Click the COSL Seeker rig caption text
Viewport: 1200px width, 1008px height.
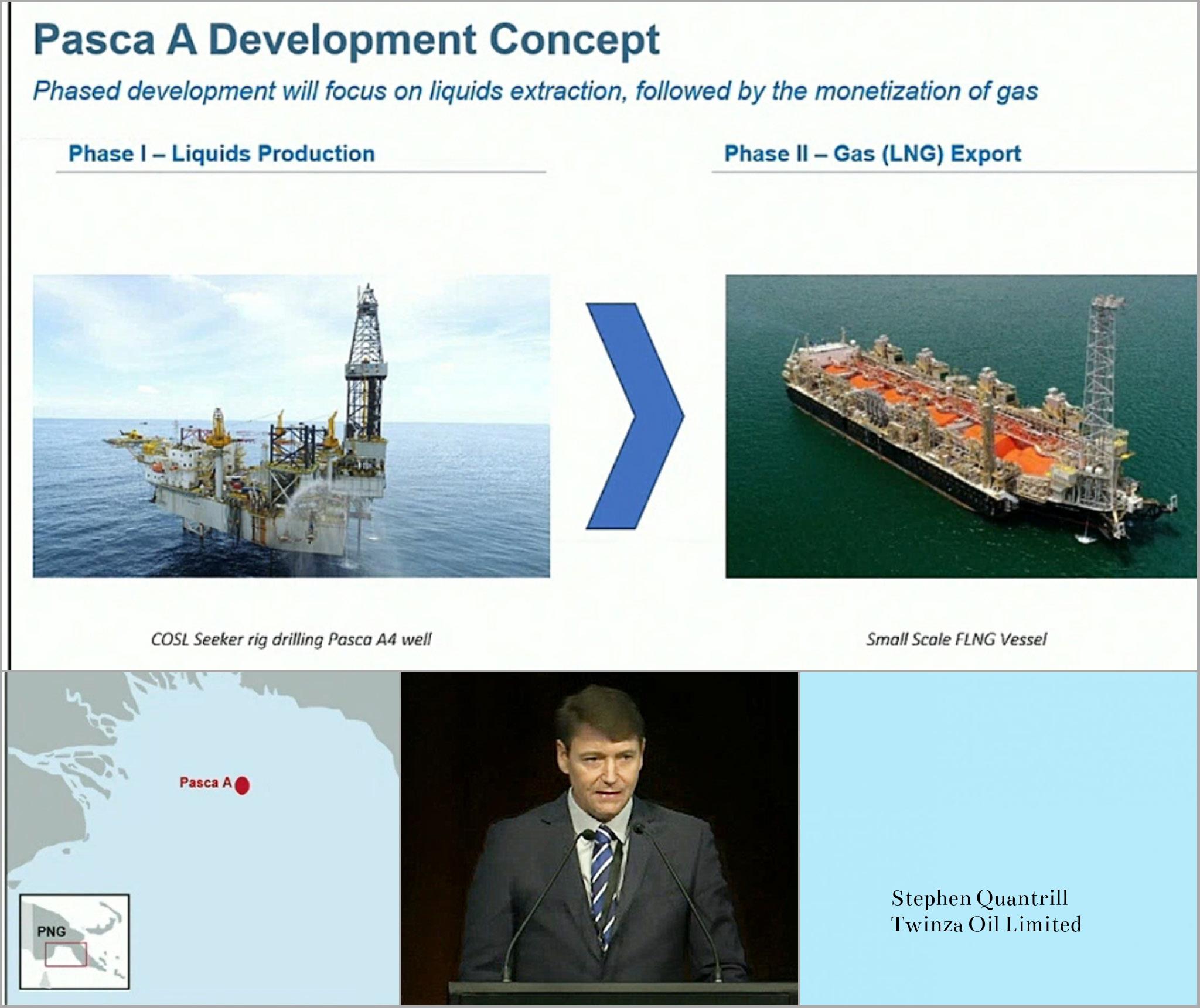[x=291, y=639]
